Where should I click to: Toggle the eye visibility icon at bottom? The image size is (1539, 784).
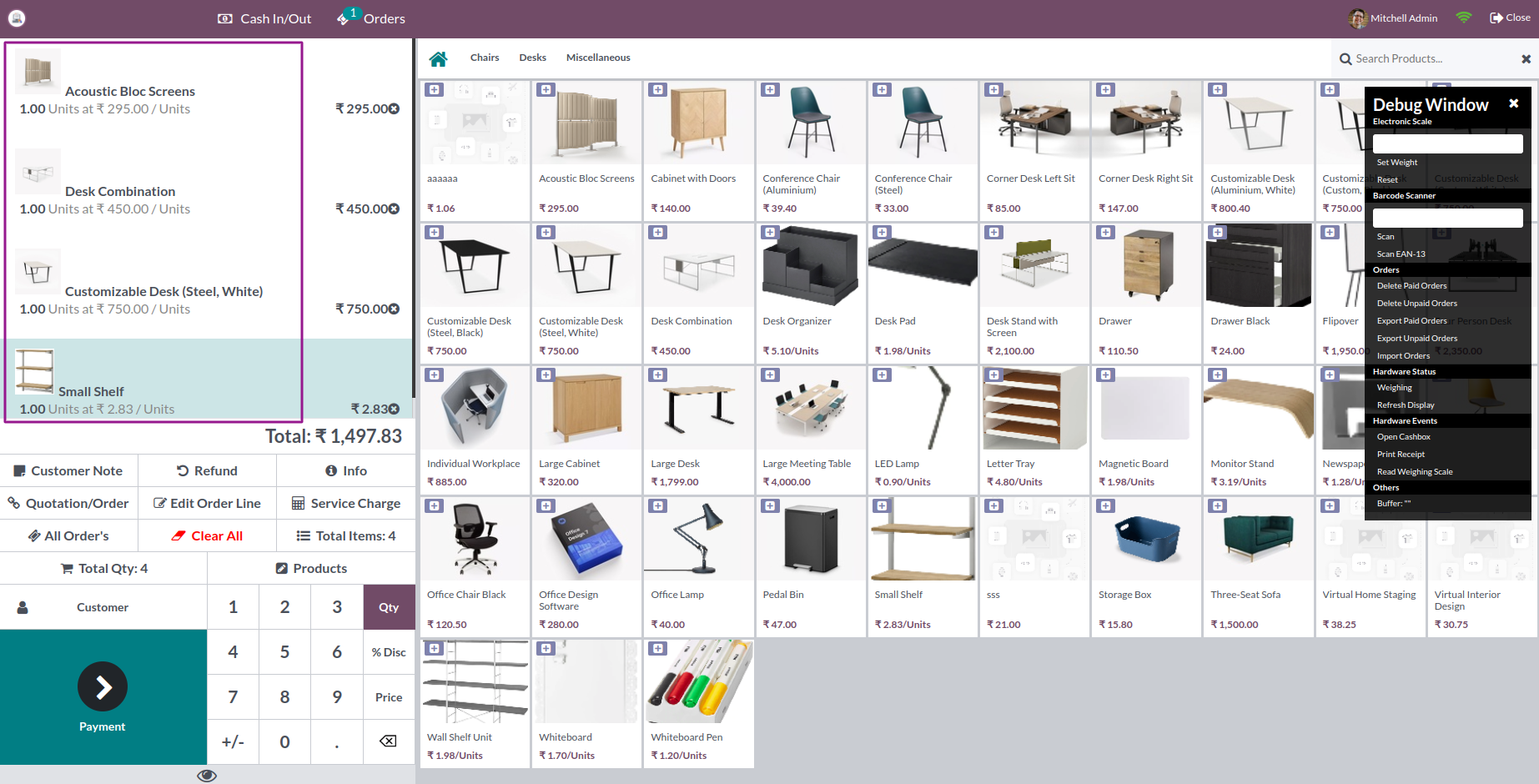tap(206, 775)
